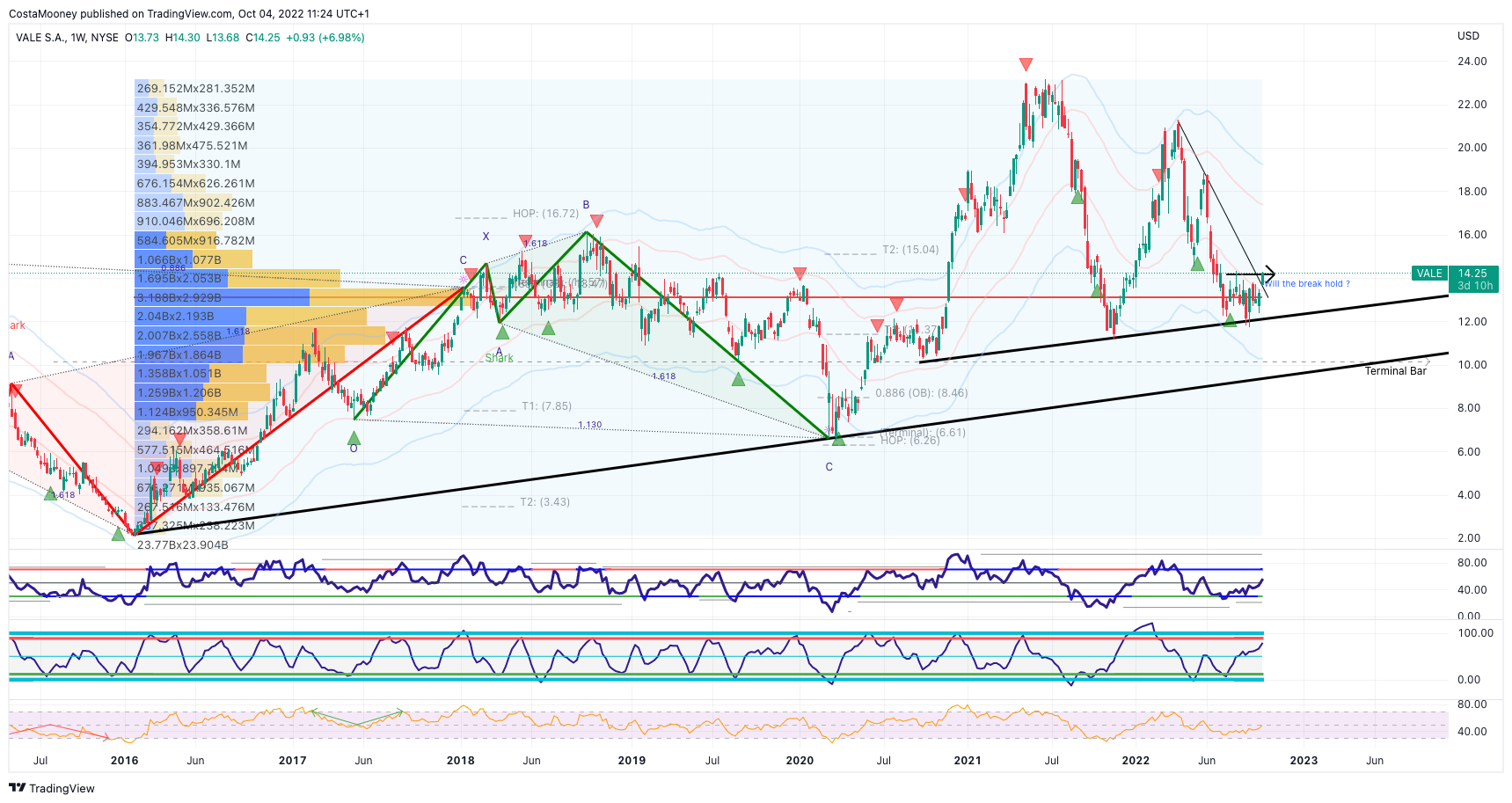Click the 12.00 price axis label
The width and height of the screenshot is (1512, 803).
click(x=1472, y=322)
